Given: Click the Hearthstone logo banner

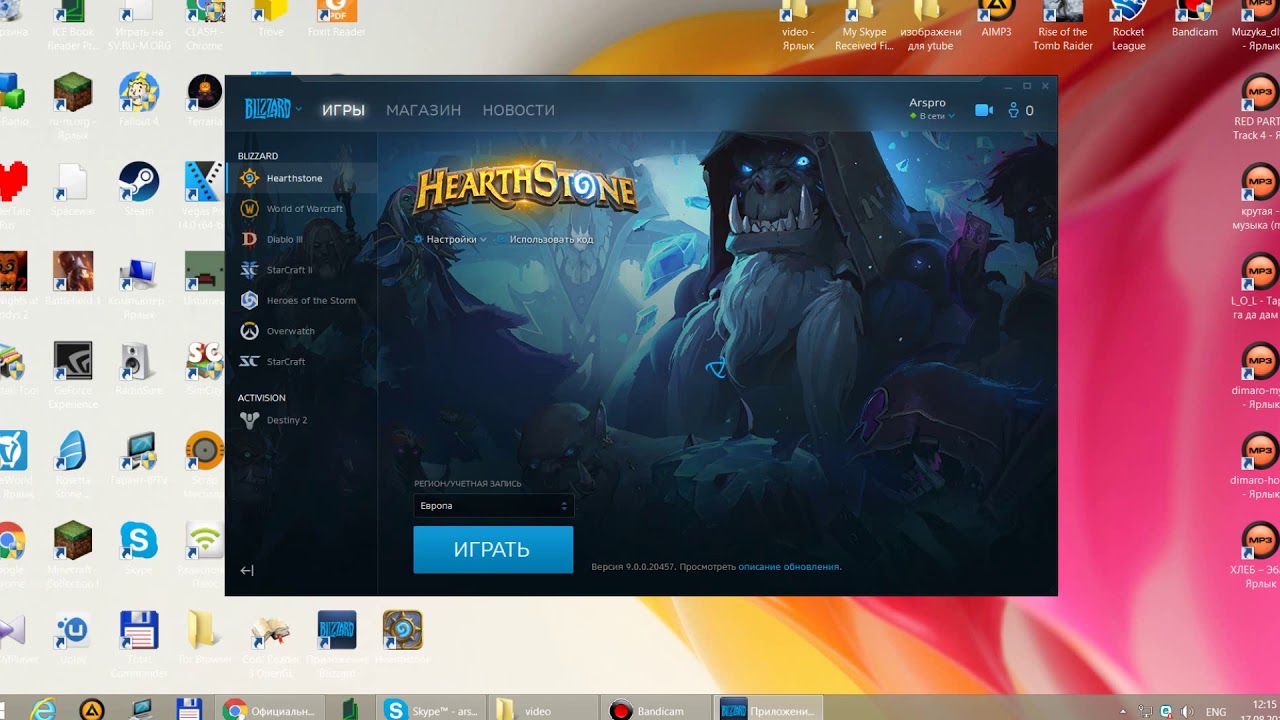Looking at the screenshot, I should [526, 190].
